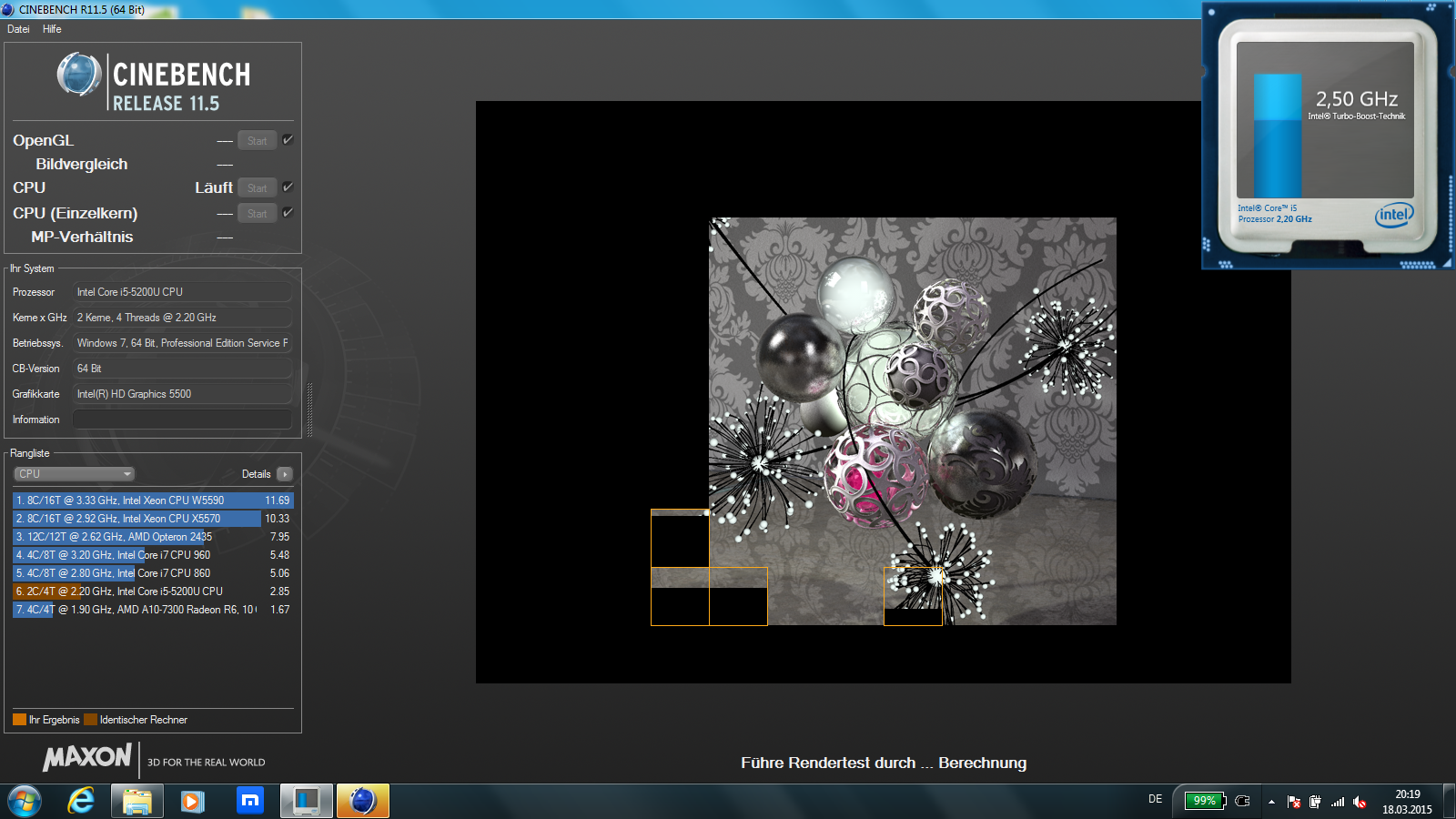Select ranking entry Intel Core i7 CPU 860
The height and width of the screenshot is (819, 1456).
pos(153,573)
